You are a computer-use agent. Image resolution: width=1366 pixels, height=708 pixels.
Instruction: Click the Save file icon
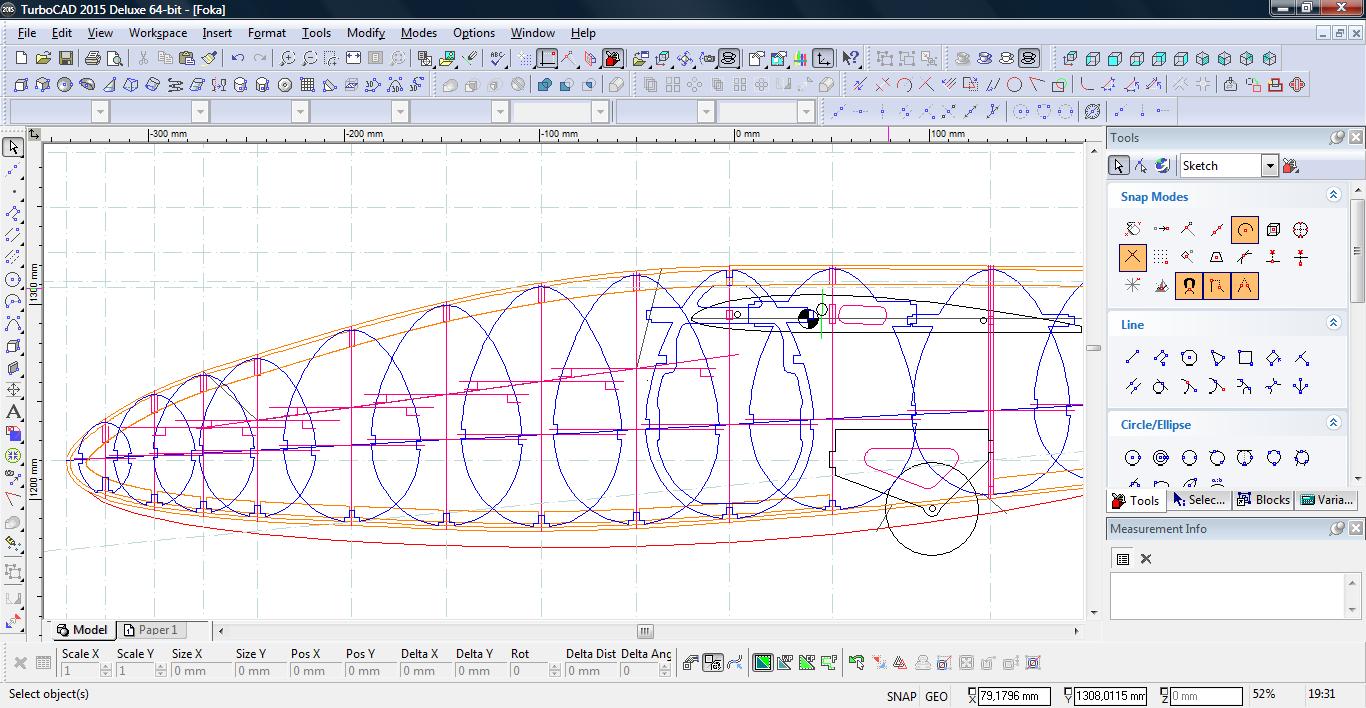point(65,59)
